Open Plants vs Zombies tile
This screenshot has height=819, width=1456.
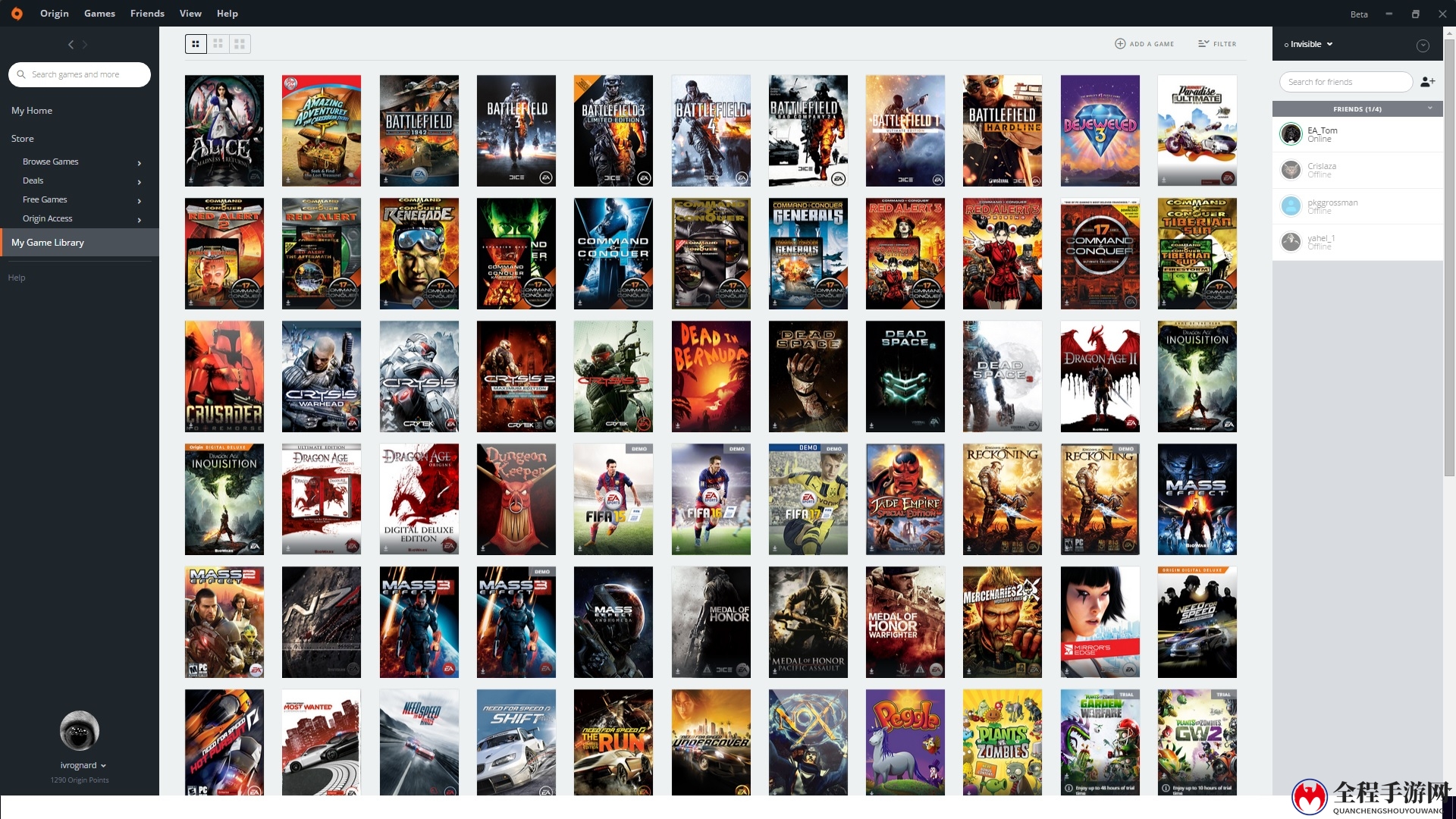tap(1003, 742)
